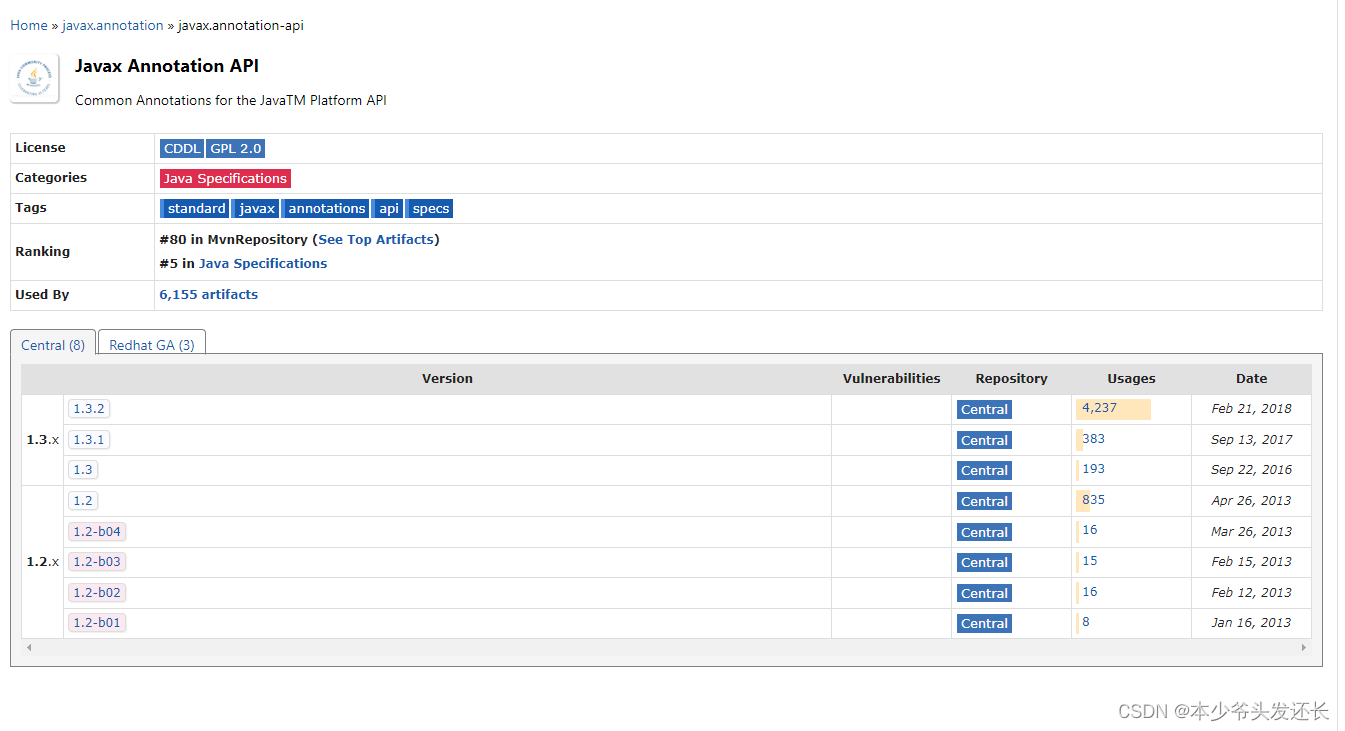
Task: Open 4,237 usages of version 1.3.2
Action: 1099,408
